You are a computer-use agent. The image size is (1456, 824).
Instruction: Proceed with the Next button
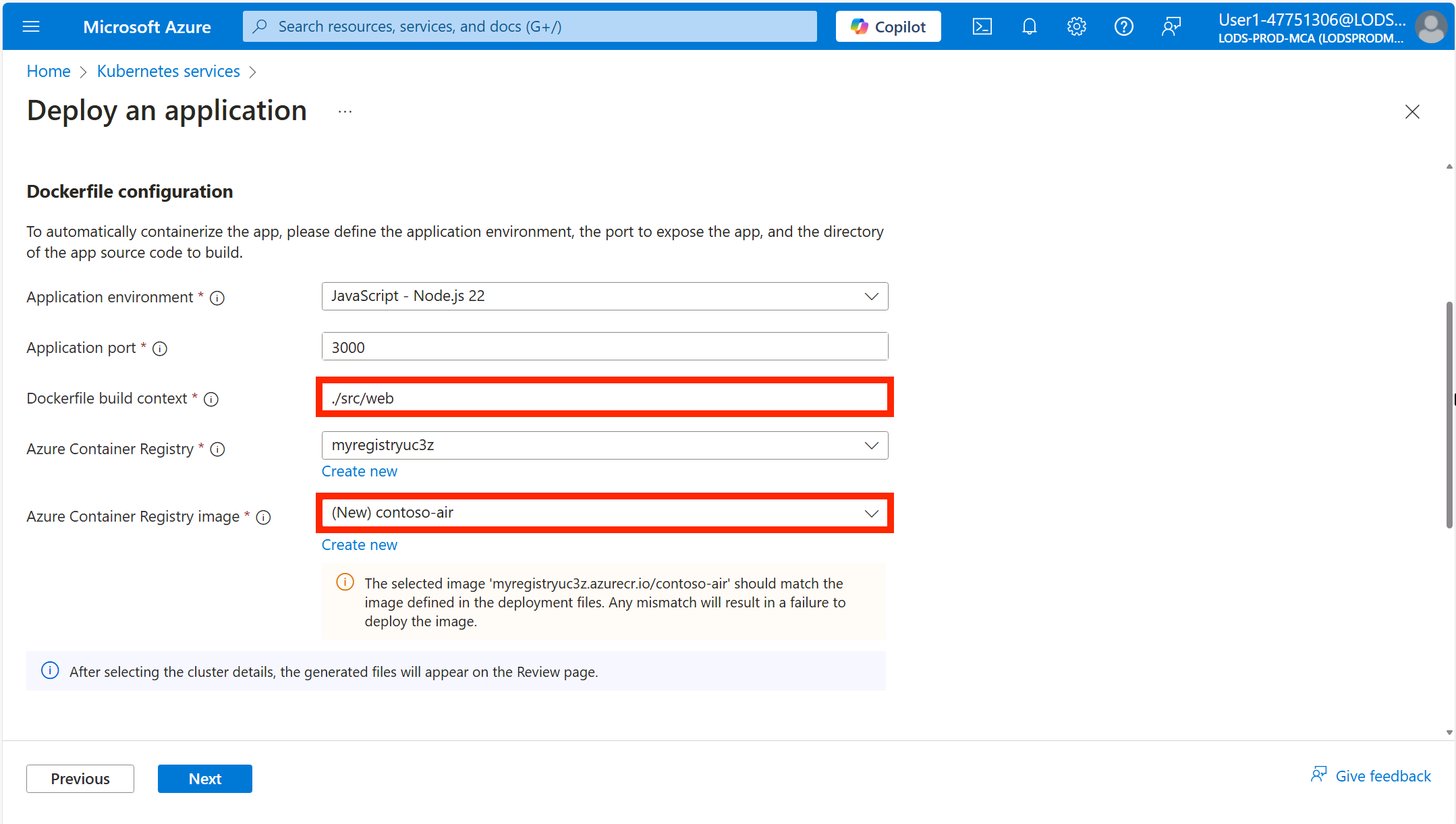205,778
